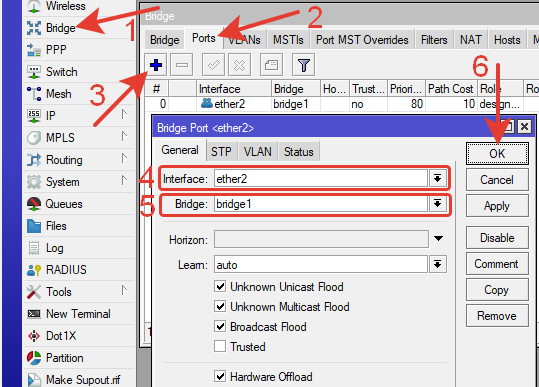Add new bridge port with plus icon
539x387 pixels.
pyautogui.click(x=156, y=65)
